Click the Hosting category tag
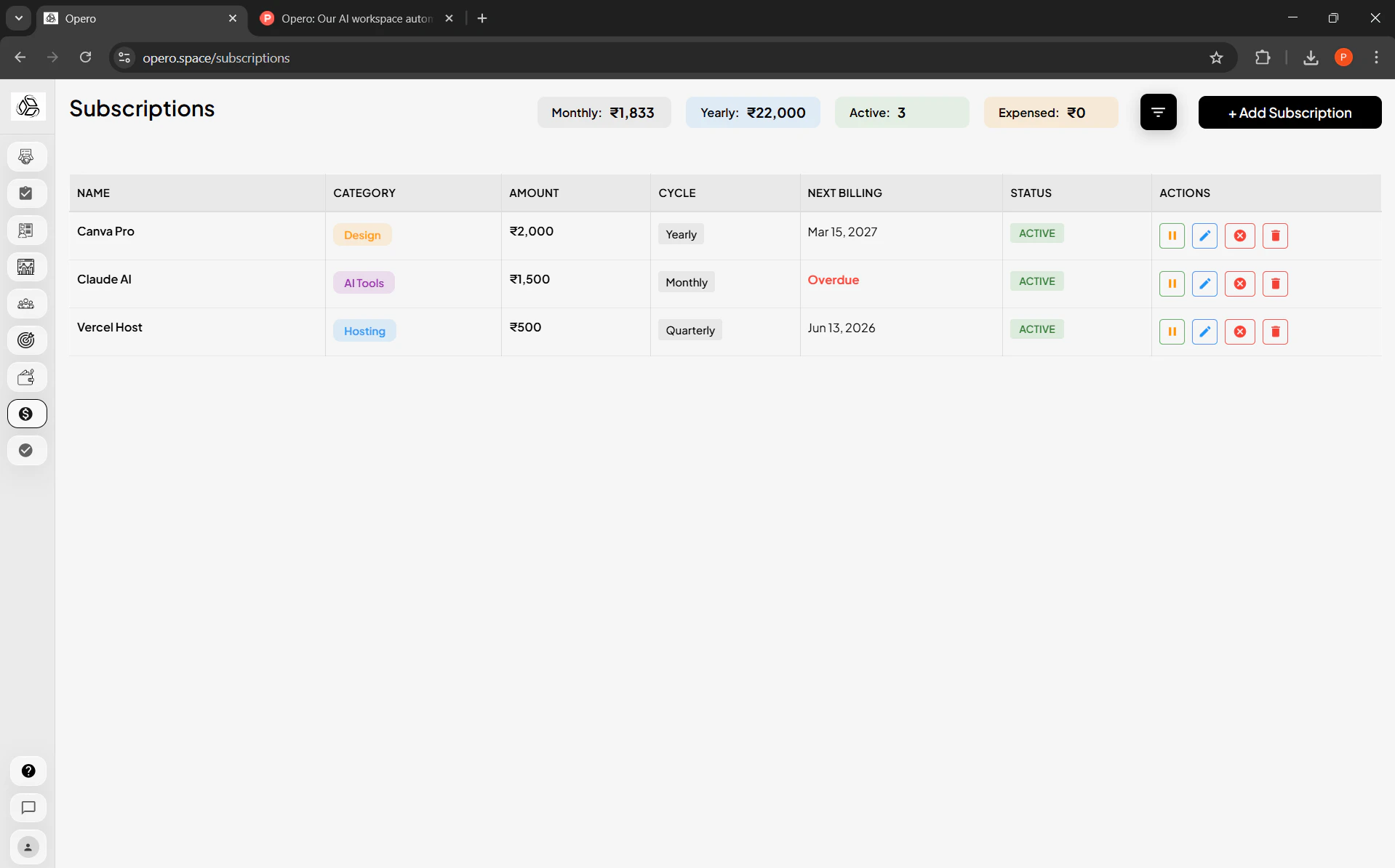 [x=364, y=331]
